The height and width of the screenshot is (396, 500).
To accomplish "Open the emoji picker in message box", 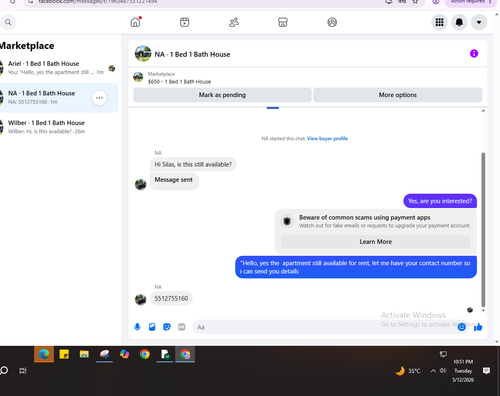I will click(461, 327).
